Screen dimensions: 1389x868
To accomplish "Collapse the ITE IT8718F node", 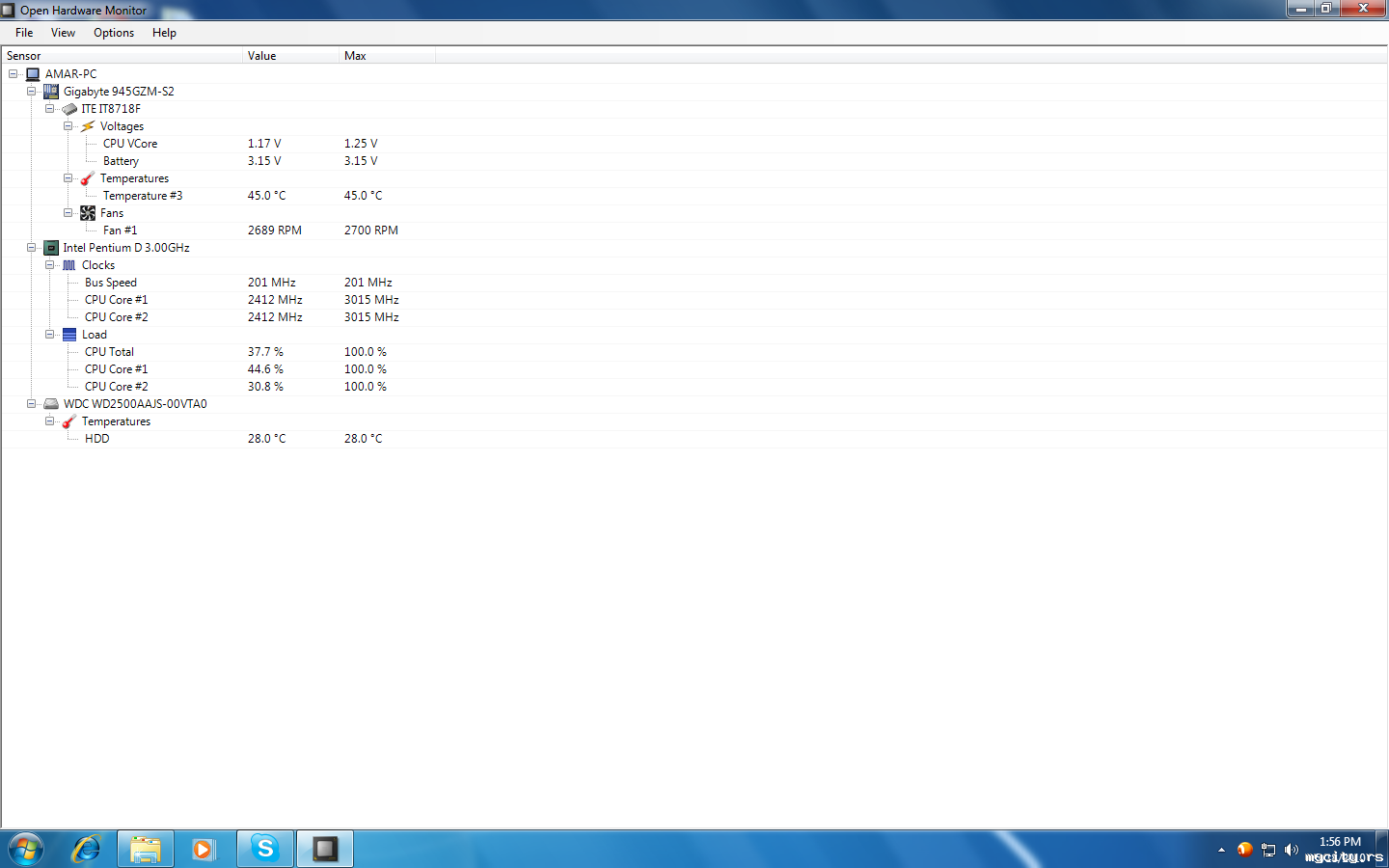I will 50,109.
